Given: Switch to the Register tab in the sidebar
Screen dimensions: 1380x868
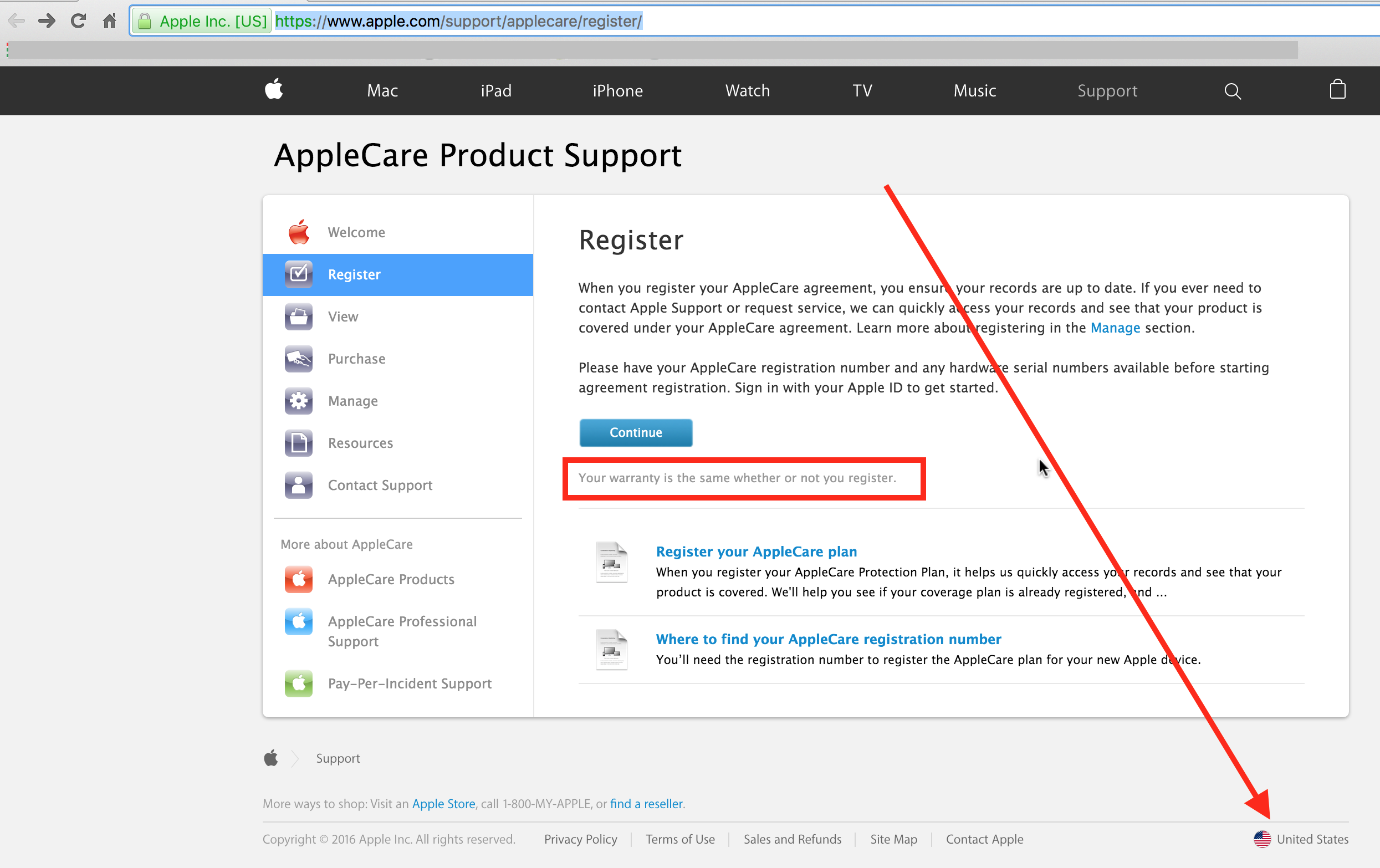Looking at the screenshot, I should [354, 274].
